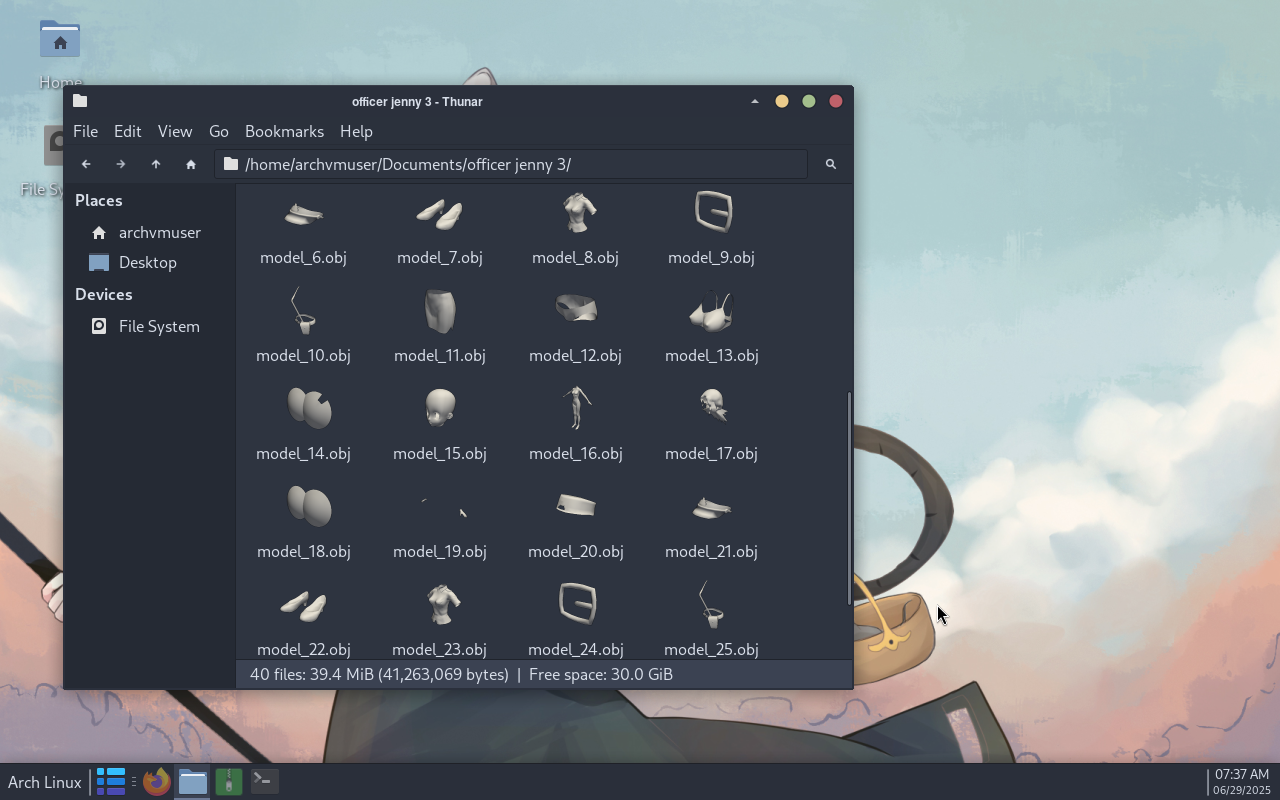Click the workspace switcher taskbar icon
Viewport: 1280px width, 800px height.
[111, 782]
